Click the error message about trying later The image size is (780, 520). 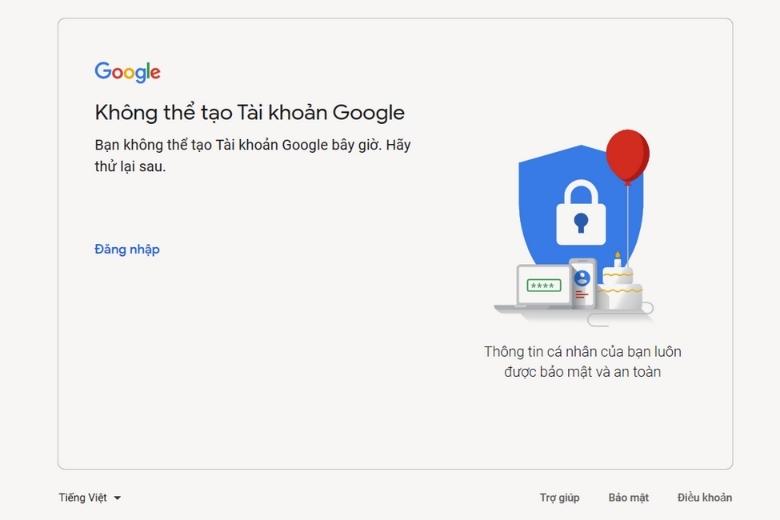(253, 155)
